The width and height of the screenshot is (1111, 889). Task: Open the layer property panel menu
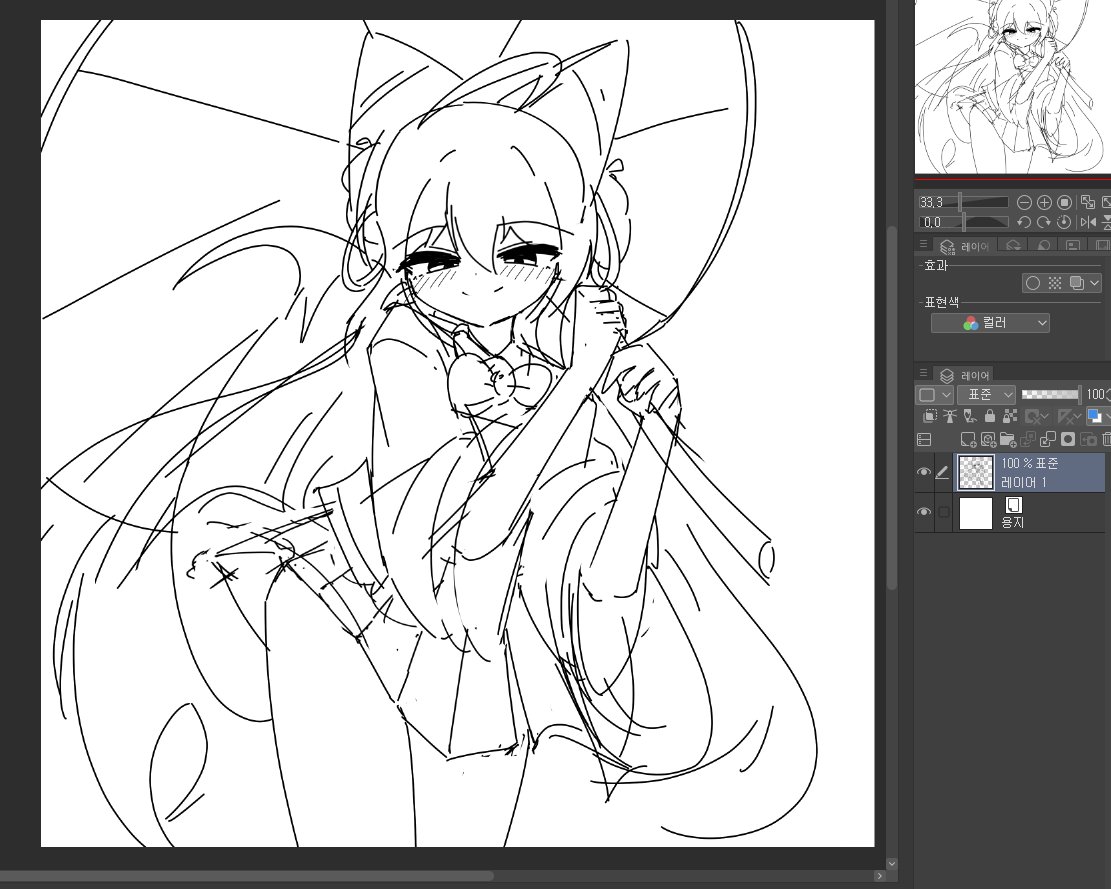(923, 244)
